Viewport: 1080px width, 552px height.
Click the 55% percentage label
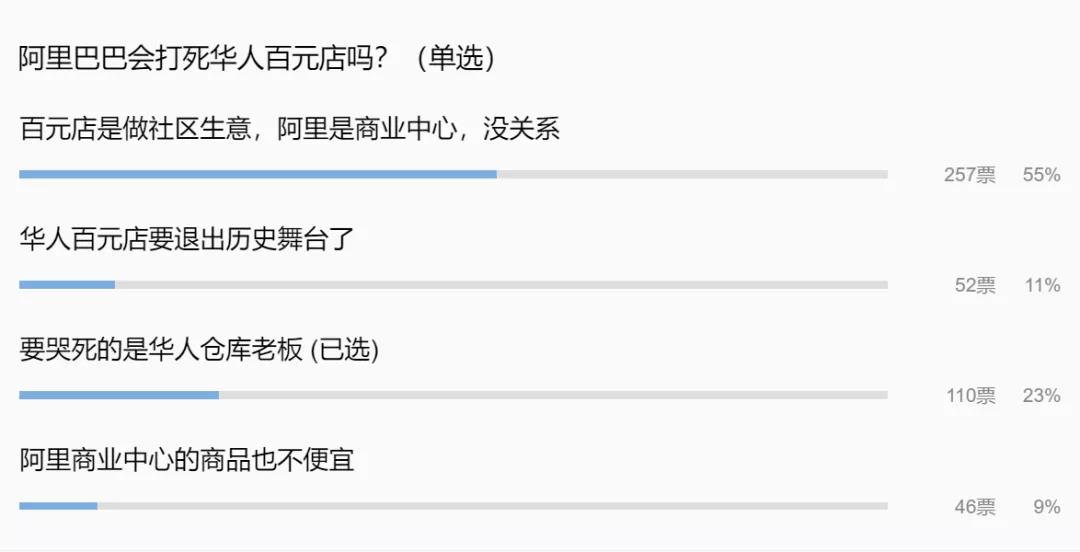(x=1041, y=175)
